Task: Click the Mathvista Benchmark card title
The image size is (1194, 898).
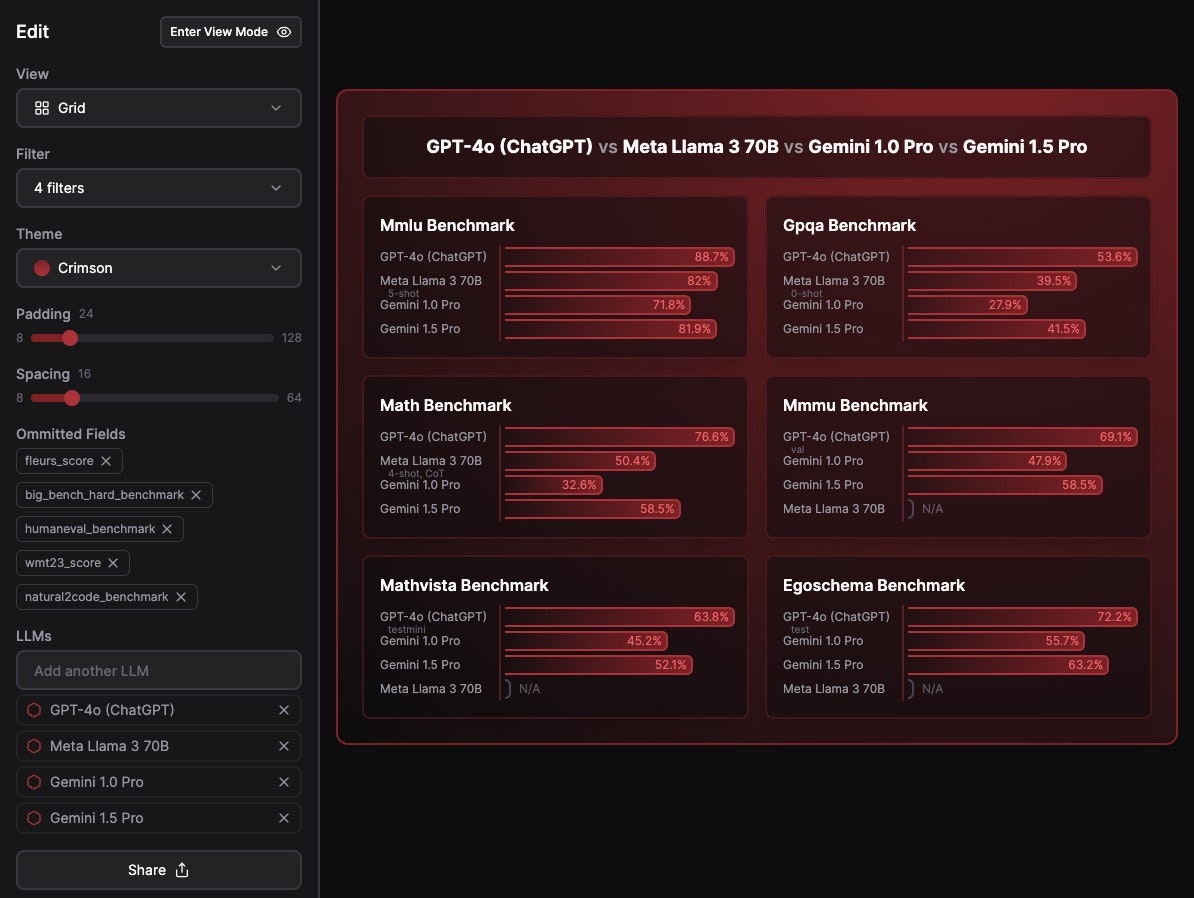Action: pos(464,585)
